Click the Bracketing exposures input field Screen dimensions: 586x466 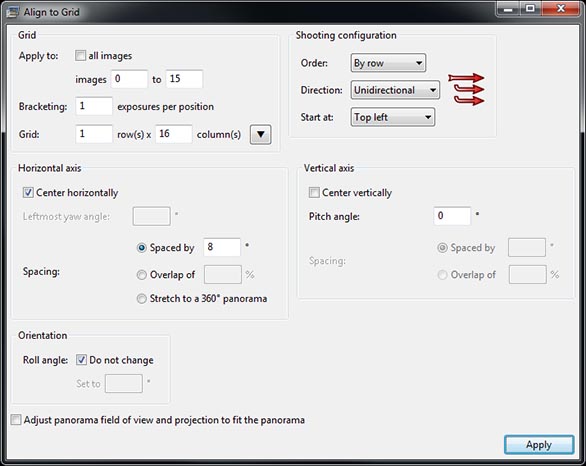pyautogui.click(x=93, y=106)
